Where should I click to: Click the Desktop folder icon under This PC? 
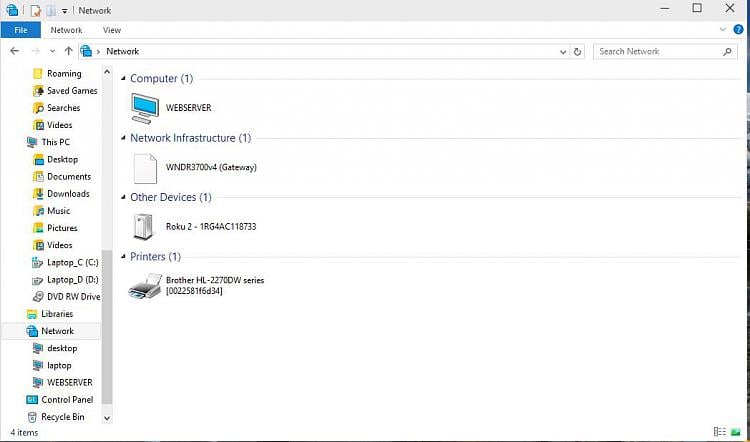[38, 159]
